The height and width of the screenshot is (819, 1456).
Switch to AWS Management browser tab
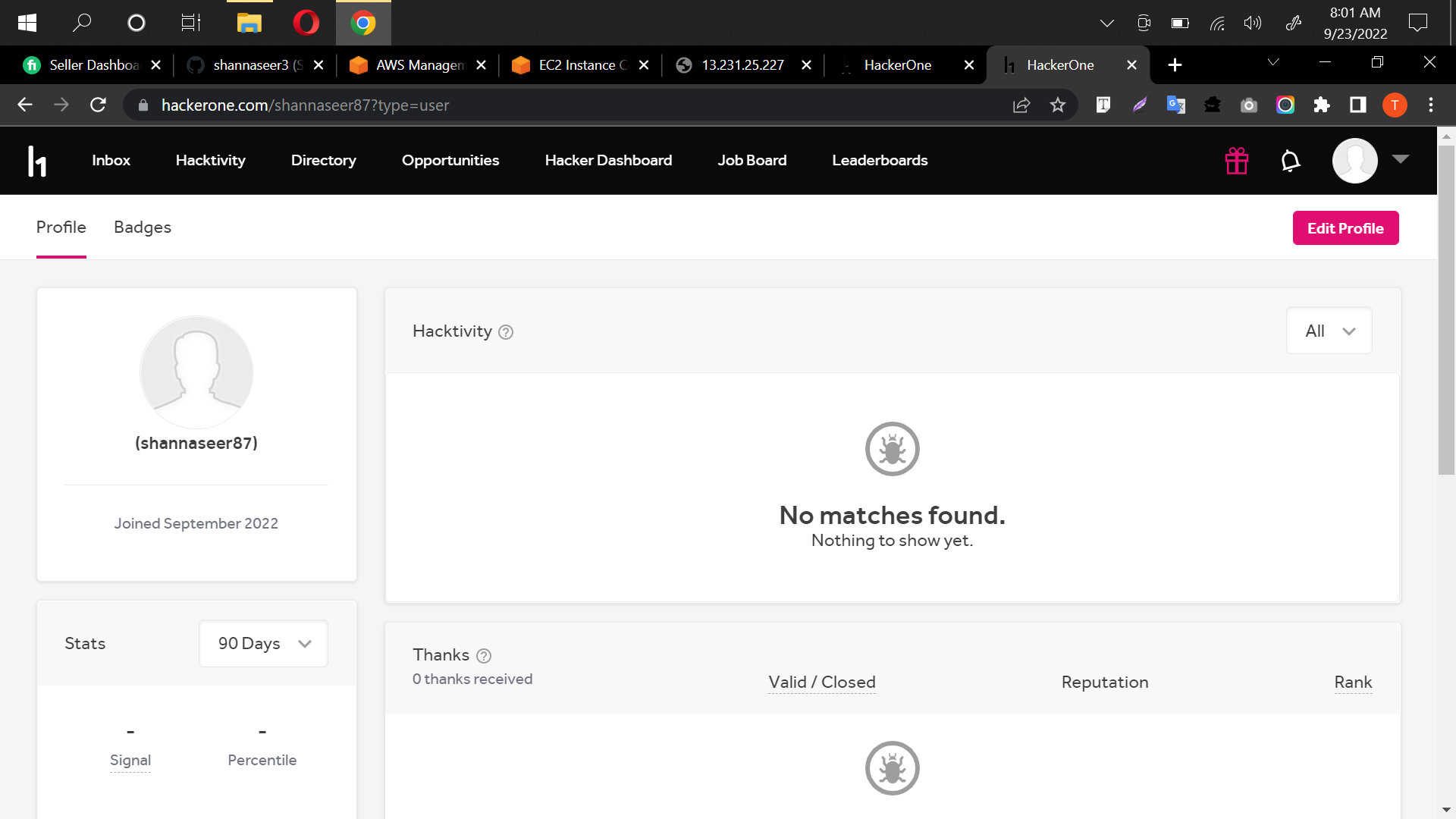pyautogui.click(x=419, y=65)
